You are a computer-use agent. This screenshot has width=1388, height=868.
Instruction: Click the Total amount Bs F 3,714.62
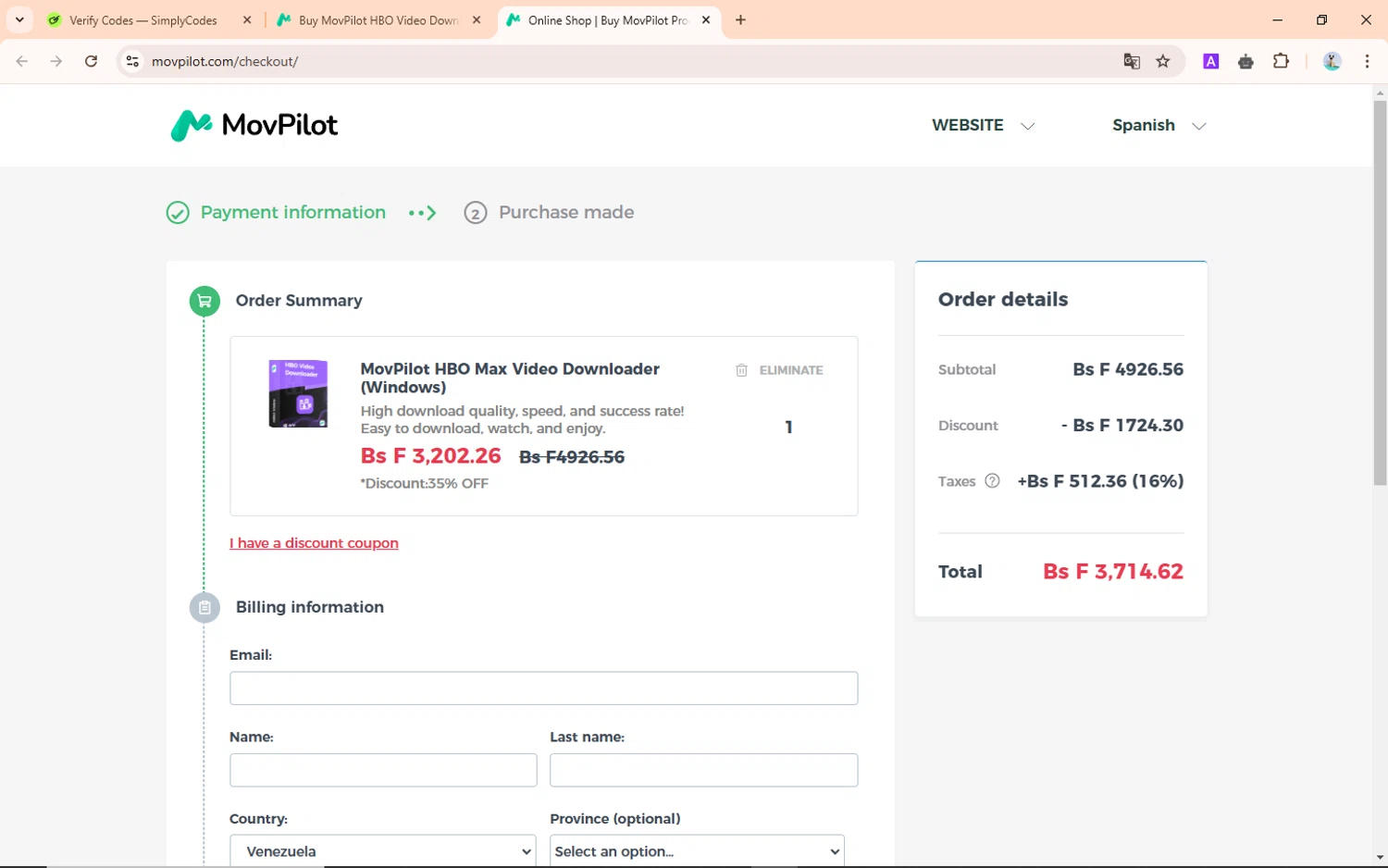(1113, 572)
